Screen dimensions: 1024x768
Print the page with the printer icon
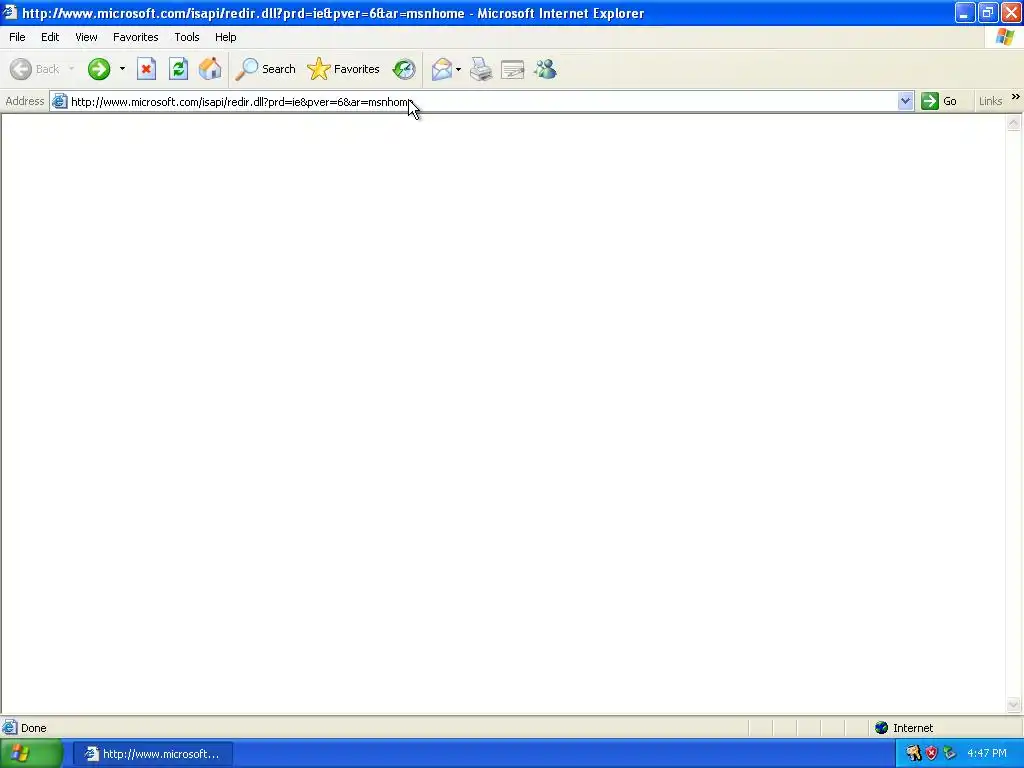click(x=481, y=69)
